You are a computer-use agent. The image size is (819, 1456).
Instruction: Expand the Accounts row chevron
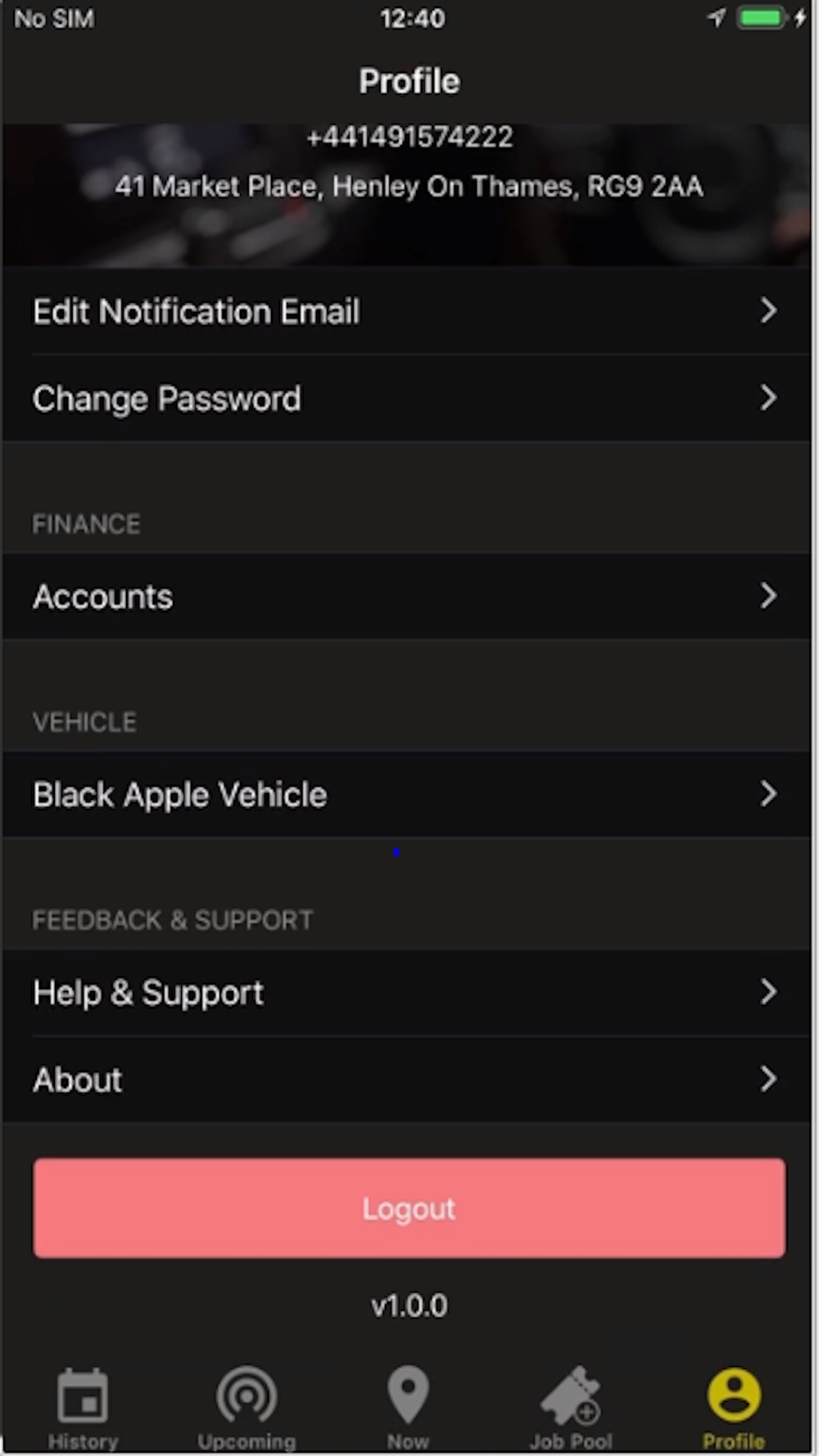[767, 595]
